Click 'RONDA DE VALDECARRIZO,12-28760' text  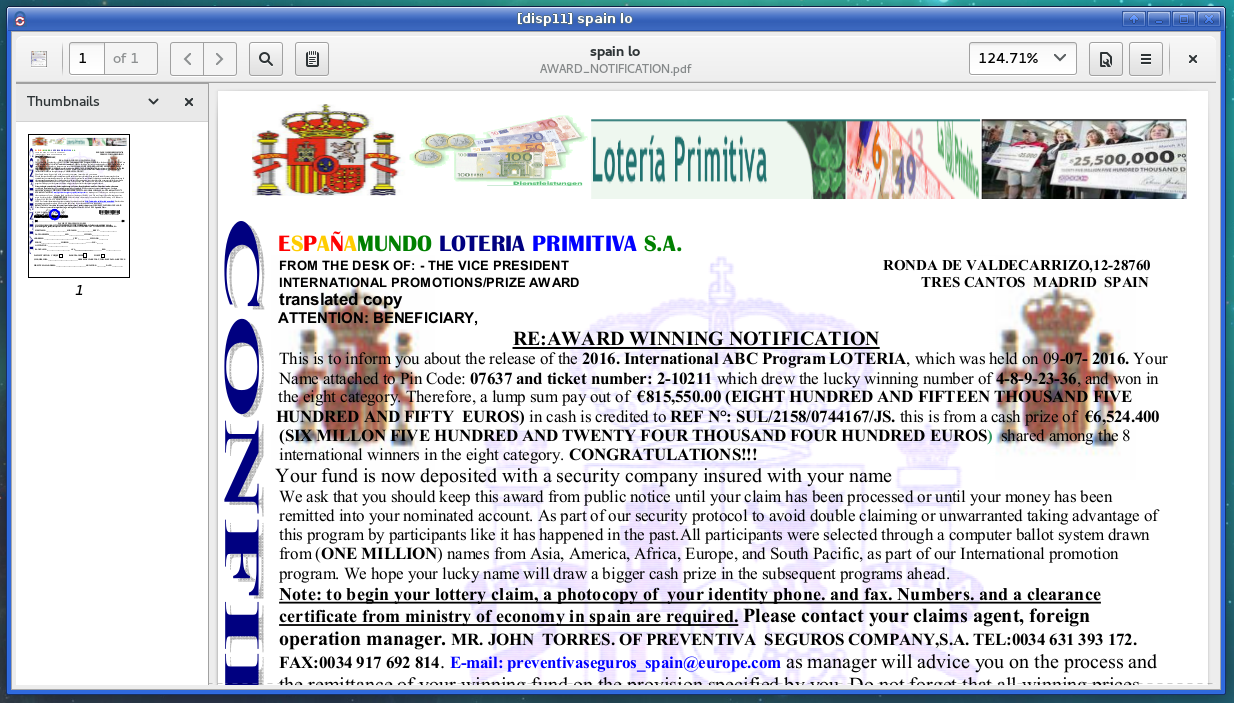pos(1016,265)
